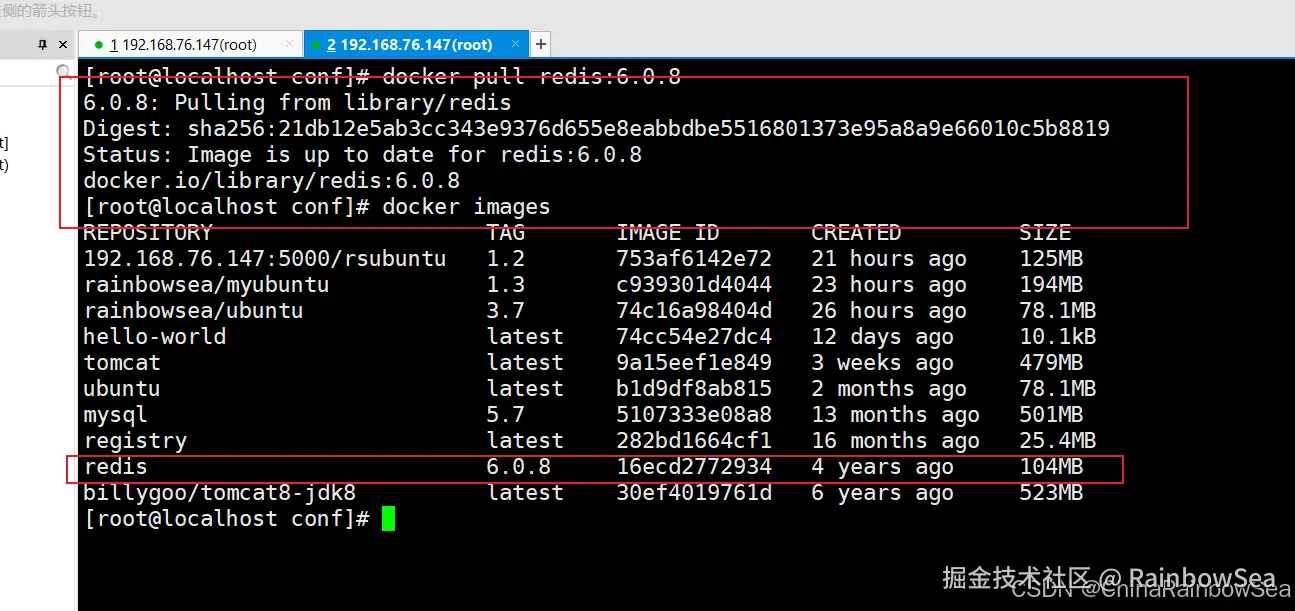Image resolution: width=1295 pixels, height=611 pixels.
Task: Click 'Status: Image is up to date' line
Action: pyautogui.click(x=362, y=154)
